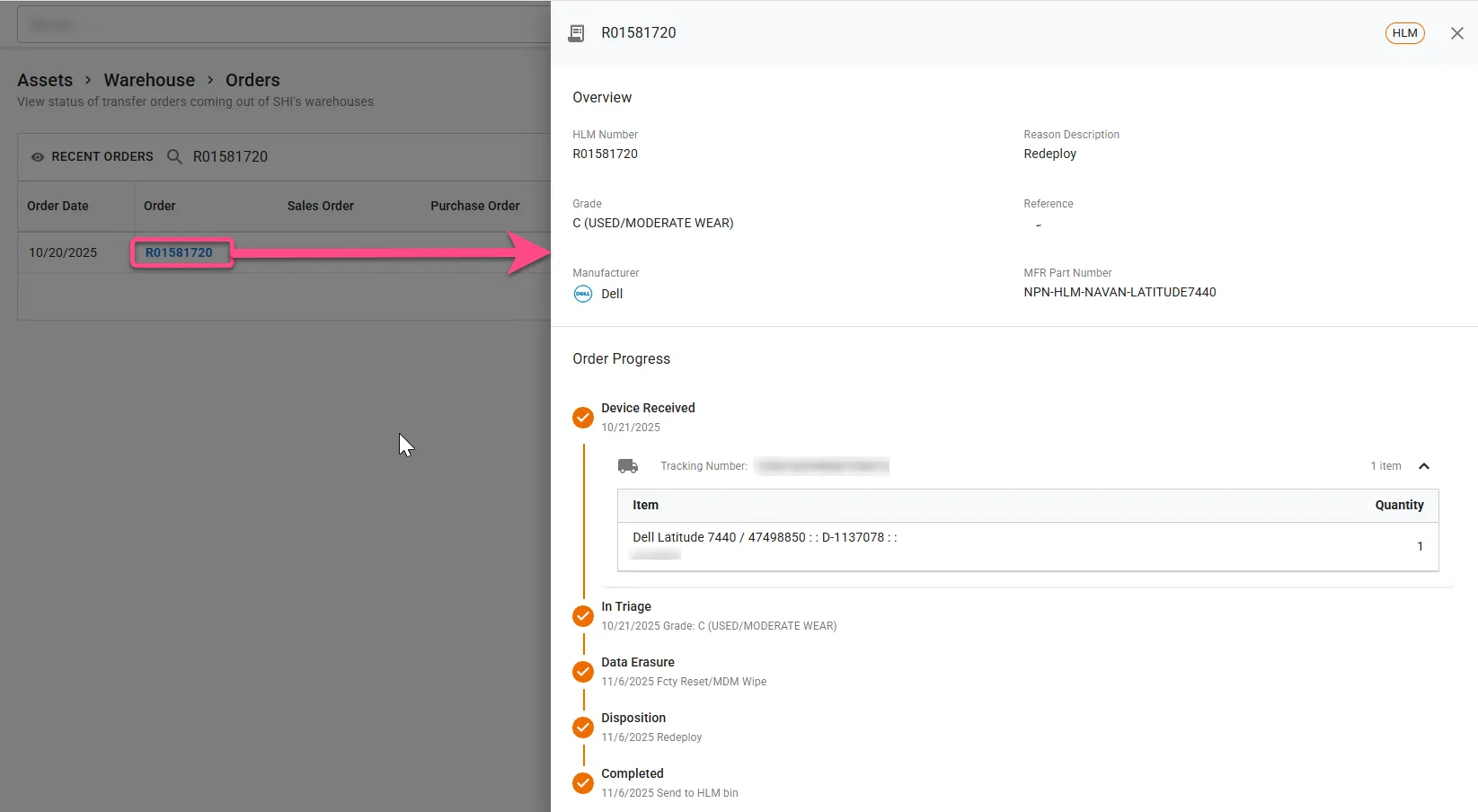Toggle the Recent Orders eye icon
The width and height of the screenshot is (1478, 812).
pyautogui.click(x=38, y=157)
